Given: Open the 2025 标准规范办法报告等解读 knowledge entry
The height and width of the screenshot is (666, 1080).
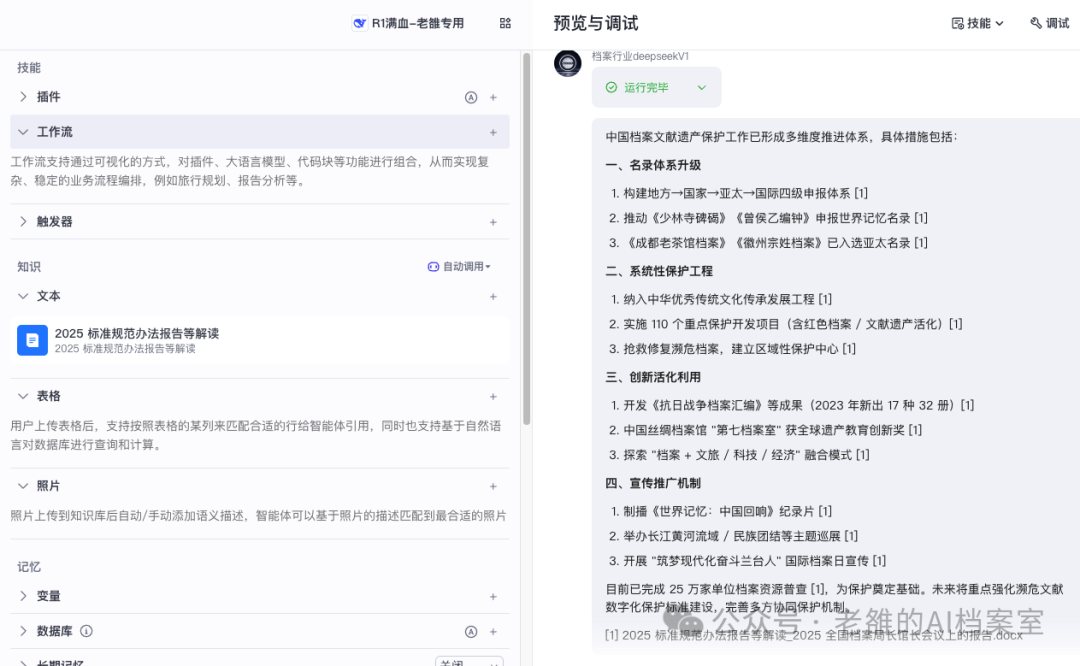Looking at the screenshot, I should [260, 340].
